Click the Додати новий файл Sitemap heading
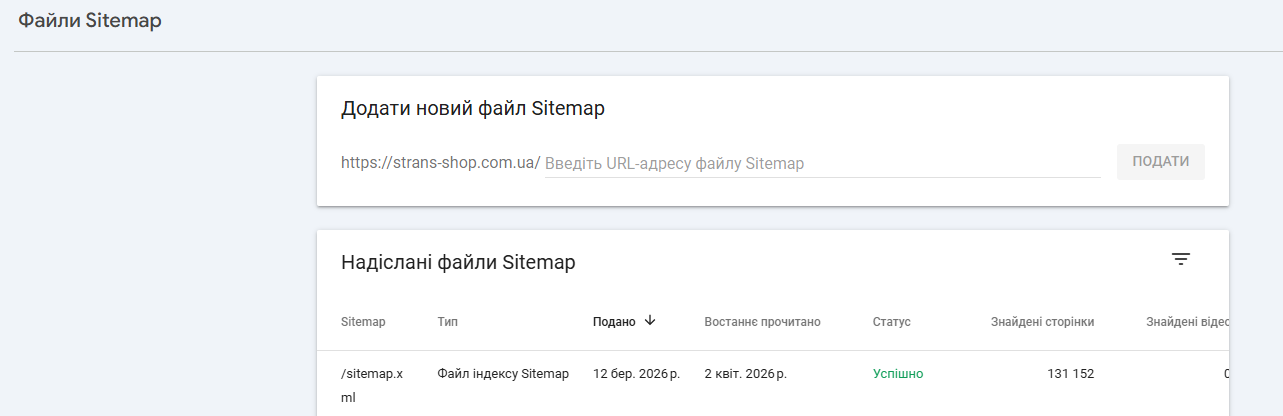Image resolution: width=1283 pixels, height=416 pixels. point(473,109)
